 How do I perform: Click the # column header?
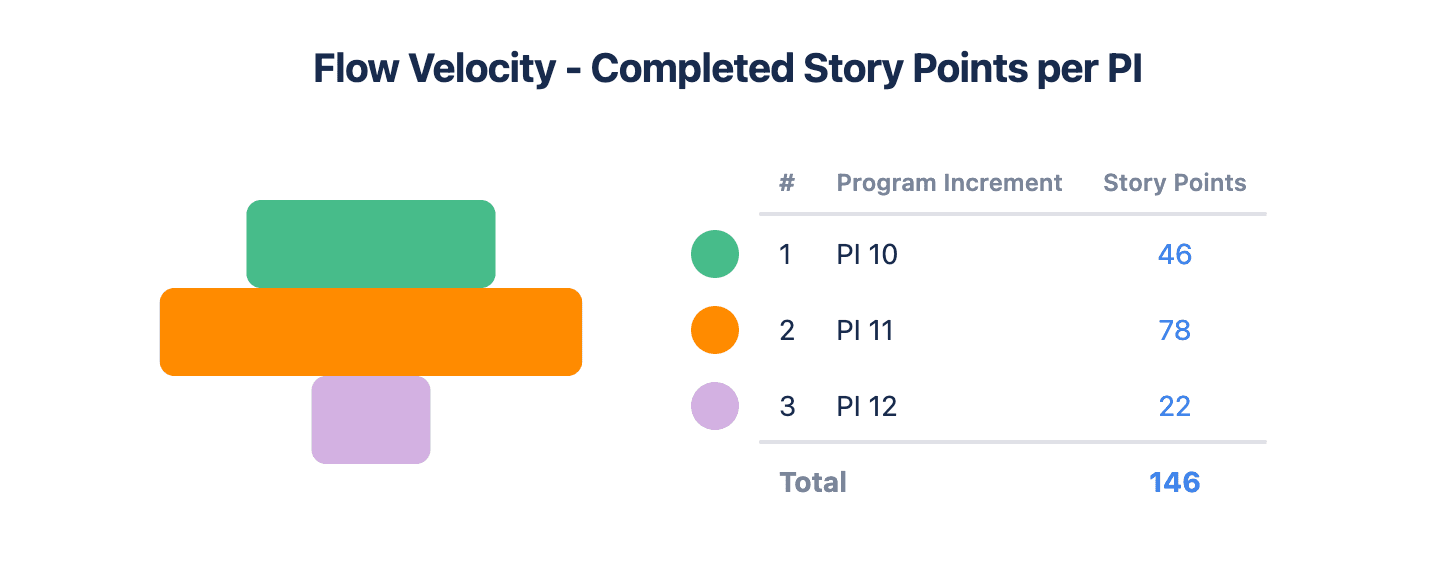pyautogui.click(x=787, y=183)
